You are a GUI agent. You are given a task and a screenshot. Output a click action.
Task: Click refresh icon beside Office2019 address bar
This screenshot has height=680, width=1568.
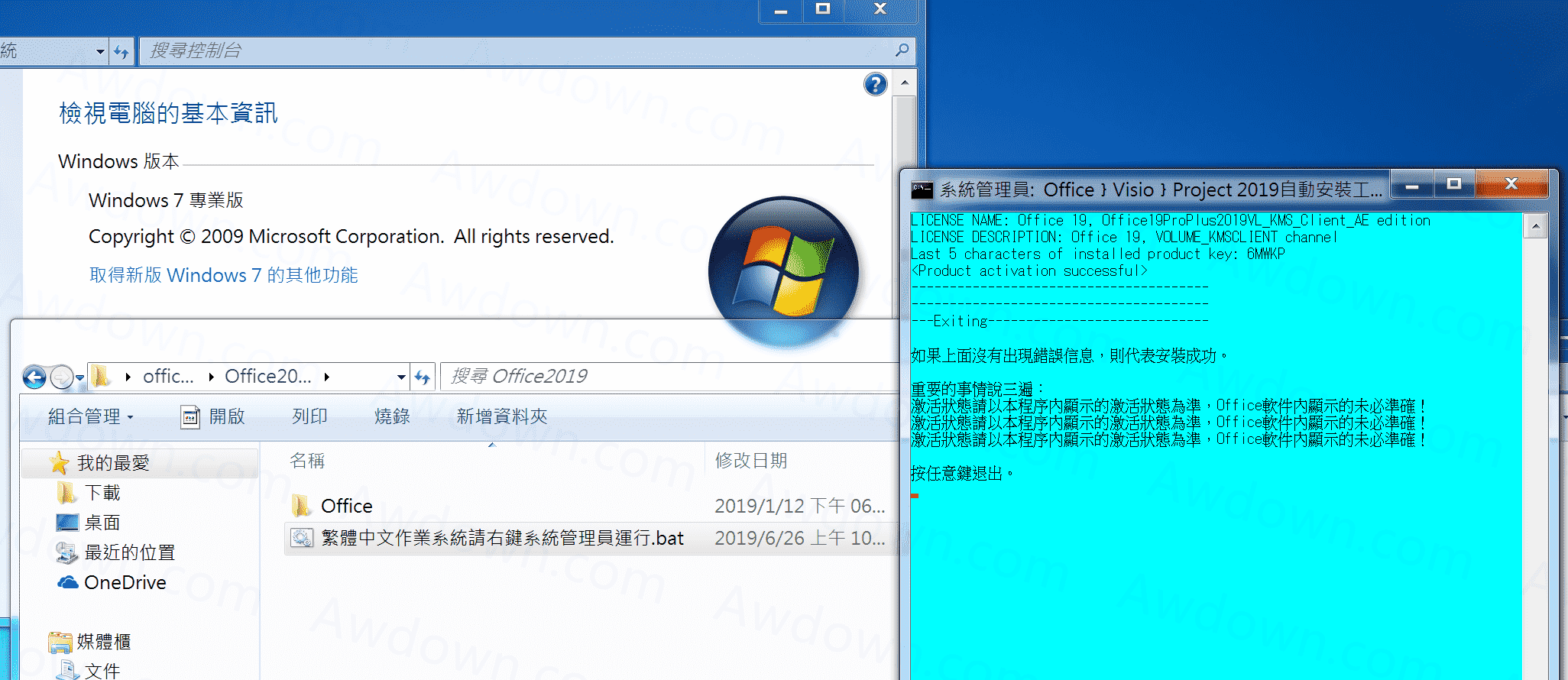point(423,377)
